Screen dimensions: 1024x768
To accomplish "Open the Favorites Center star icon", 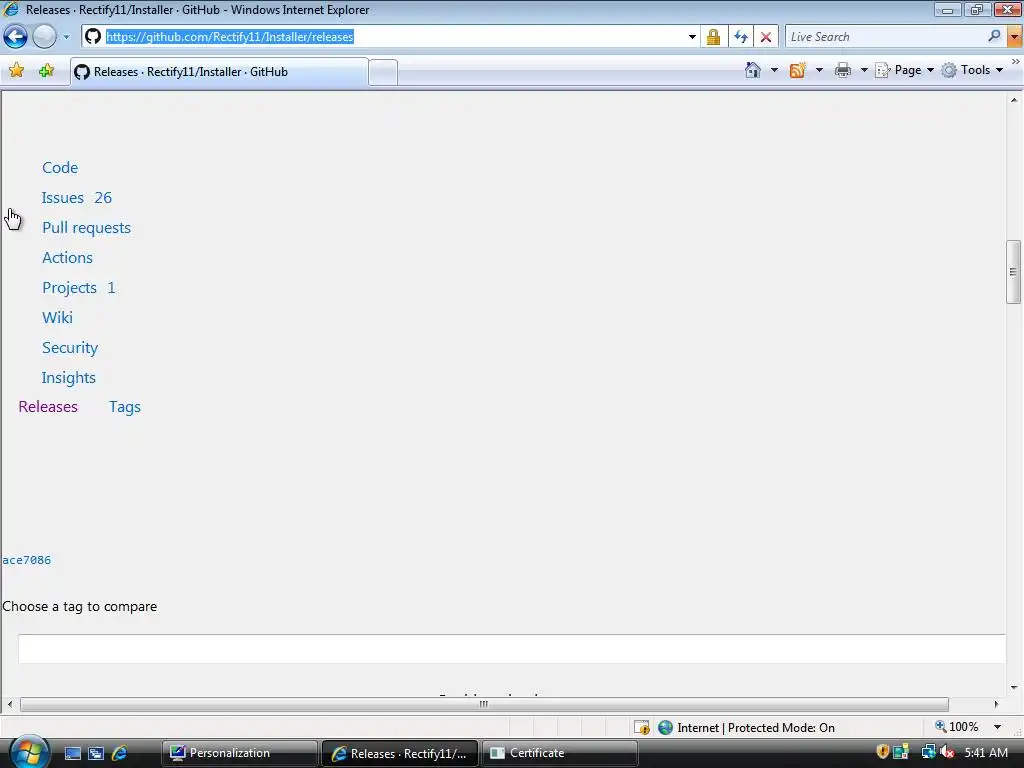I will click(x=16, y=71).
